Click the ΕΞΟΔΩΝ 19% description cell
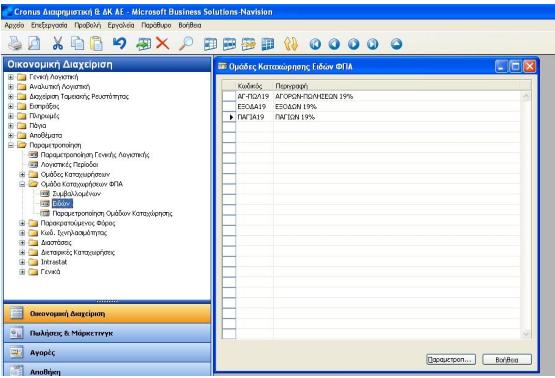 point(397,107)
